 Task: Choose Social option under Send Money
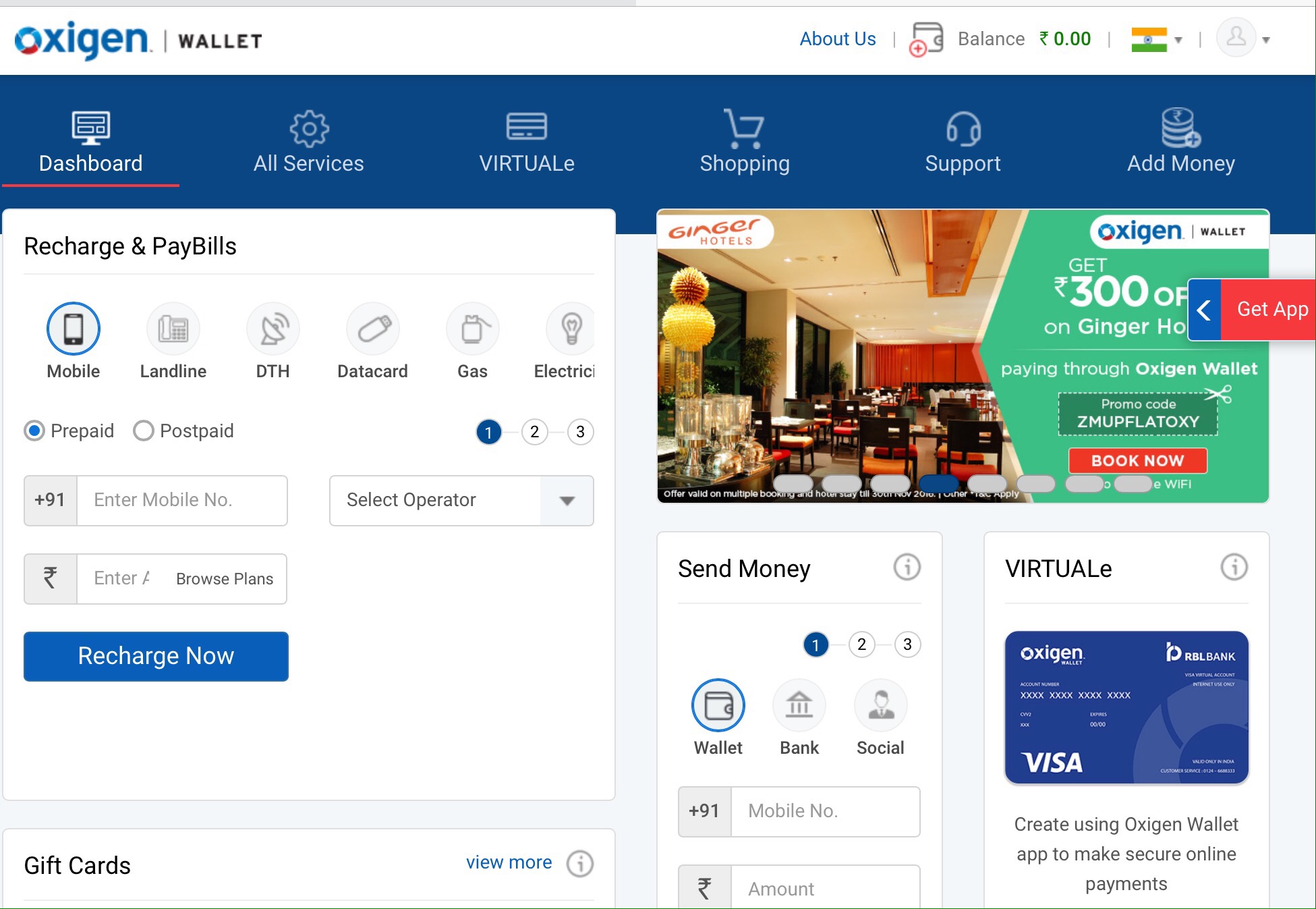tap(880, 706)
